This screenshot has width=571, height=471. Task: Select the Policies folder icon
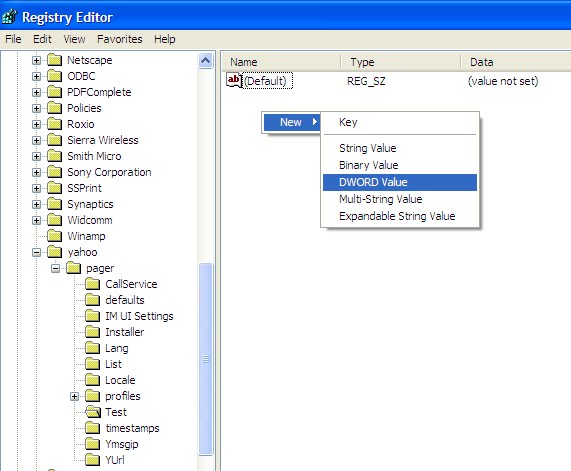pyautogui.click(x=55, y=108)
